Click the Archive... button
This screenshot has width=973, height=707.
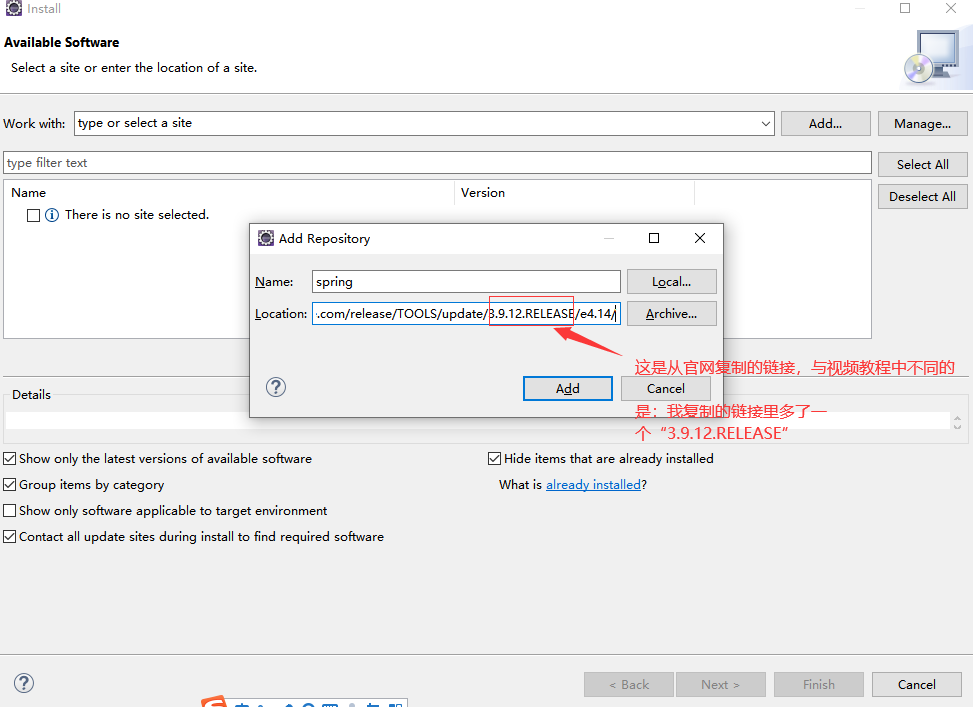tap(671, 313)
